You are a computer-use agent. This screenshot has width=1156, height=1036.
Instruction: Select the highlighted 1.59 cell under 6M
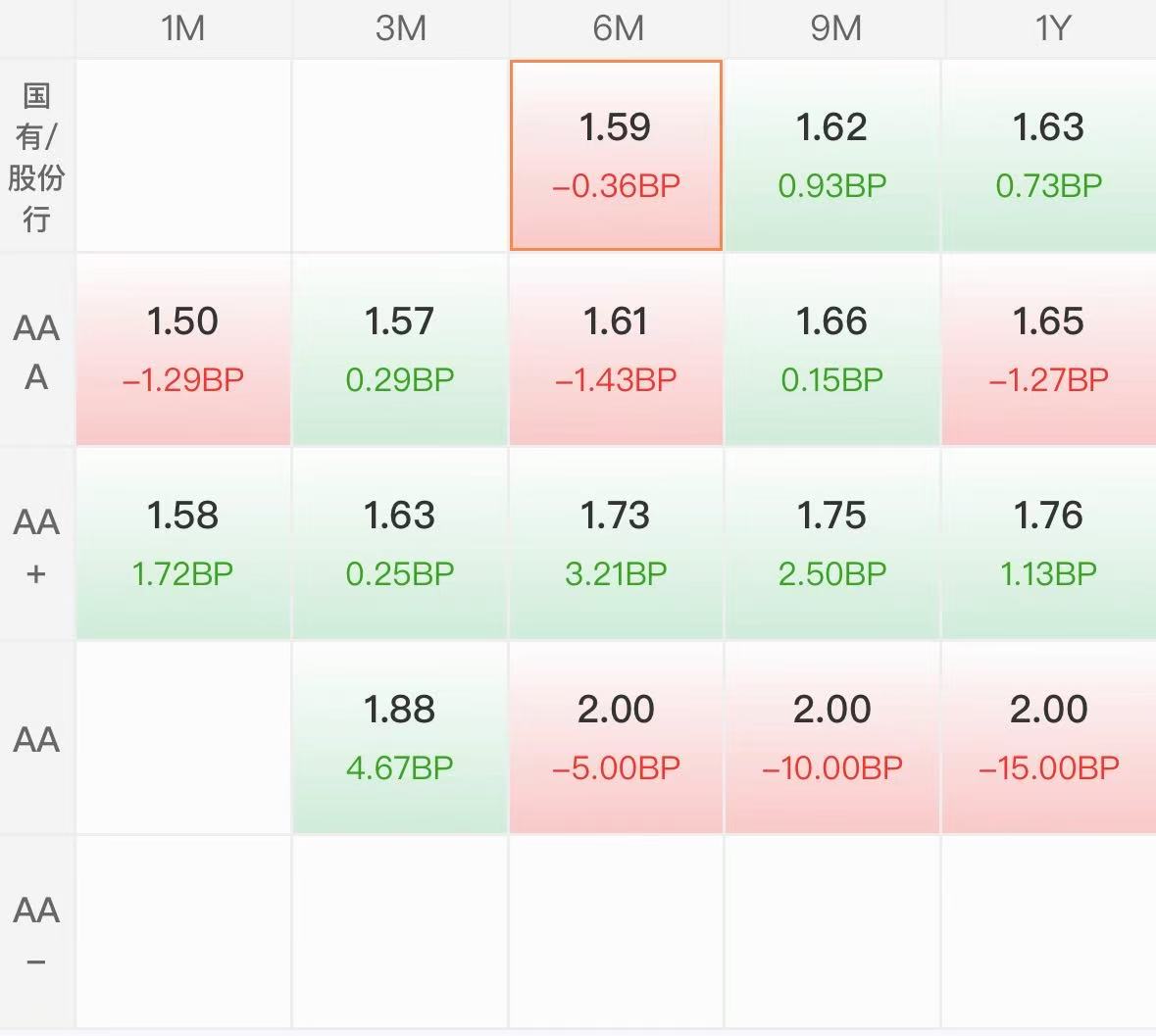pos(616,156)
